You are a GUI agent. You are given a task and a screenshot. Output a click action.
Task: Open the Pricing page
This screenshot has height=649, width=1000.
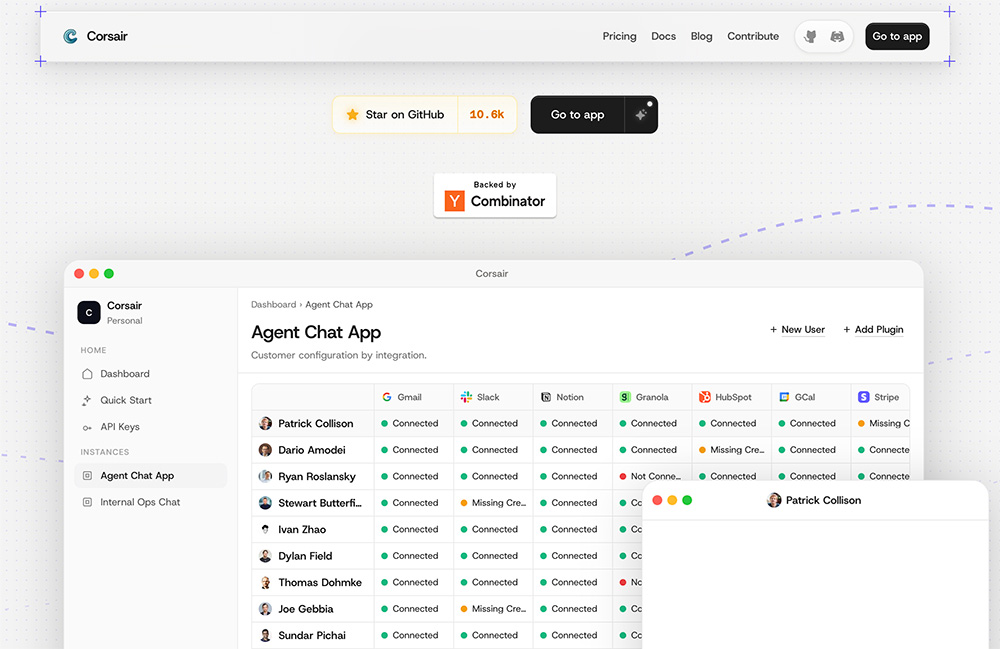(619, 36)
